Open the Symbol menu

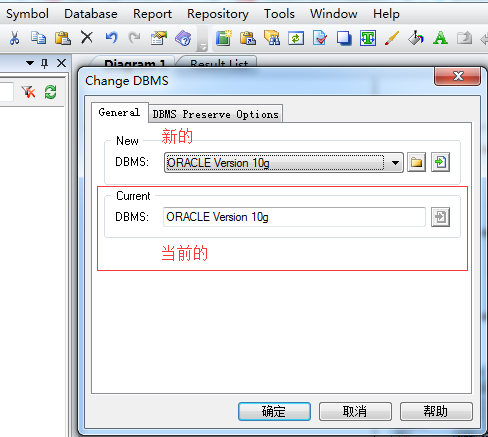point(27,14)
